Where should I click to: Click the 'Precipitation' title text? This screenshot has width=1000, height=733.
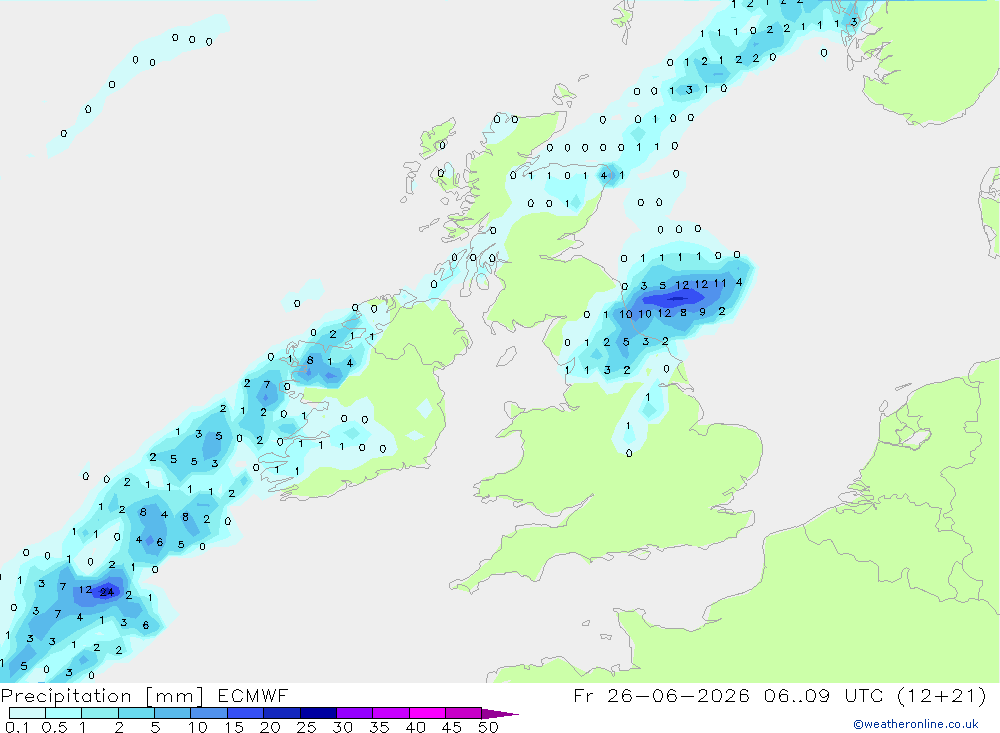pos(66,696)
